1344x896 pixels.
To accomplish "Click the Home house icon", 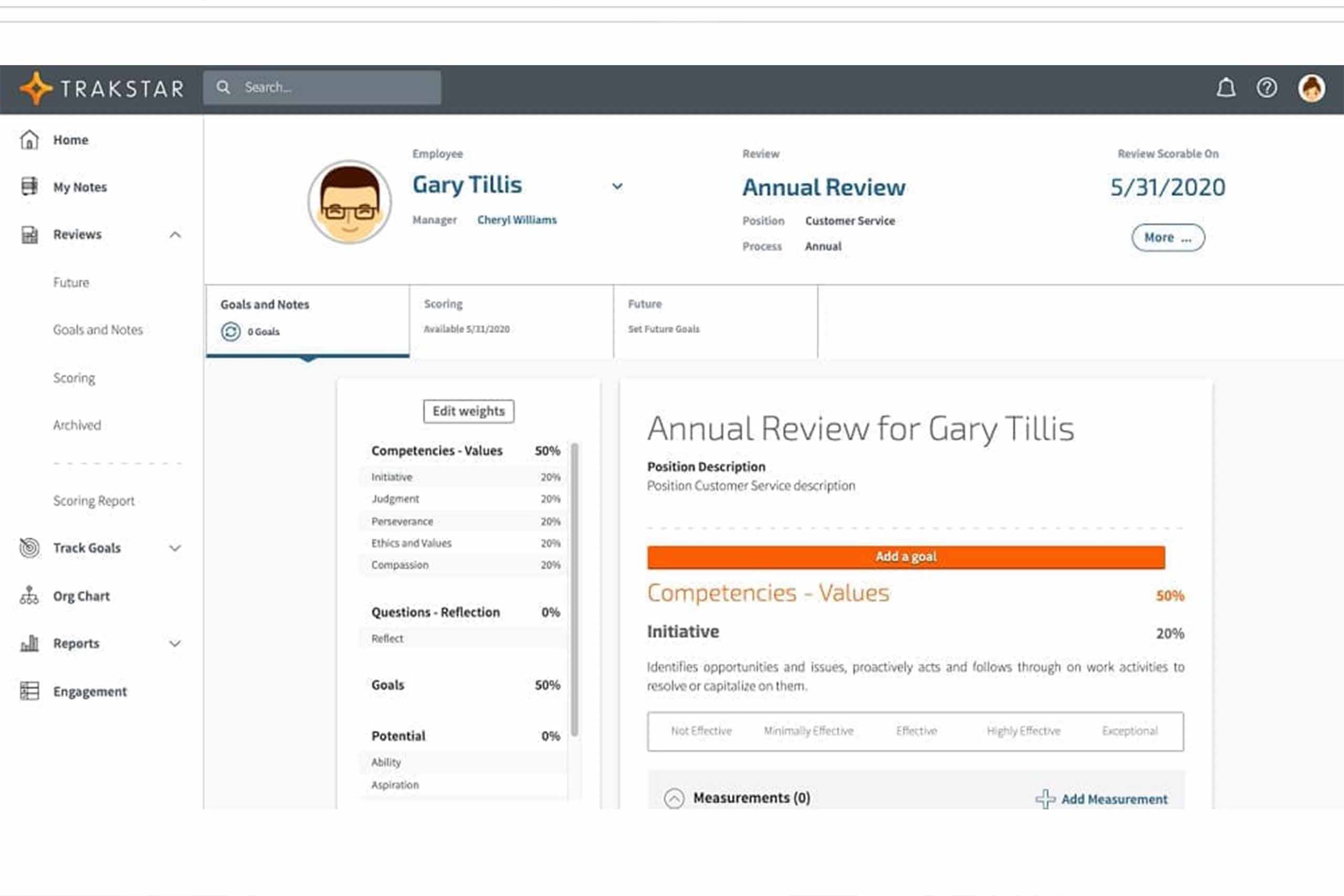I will (x=29, y=140).
